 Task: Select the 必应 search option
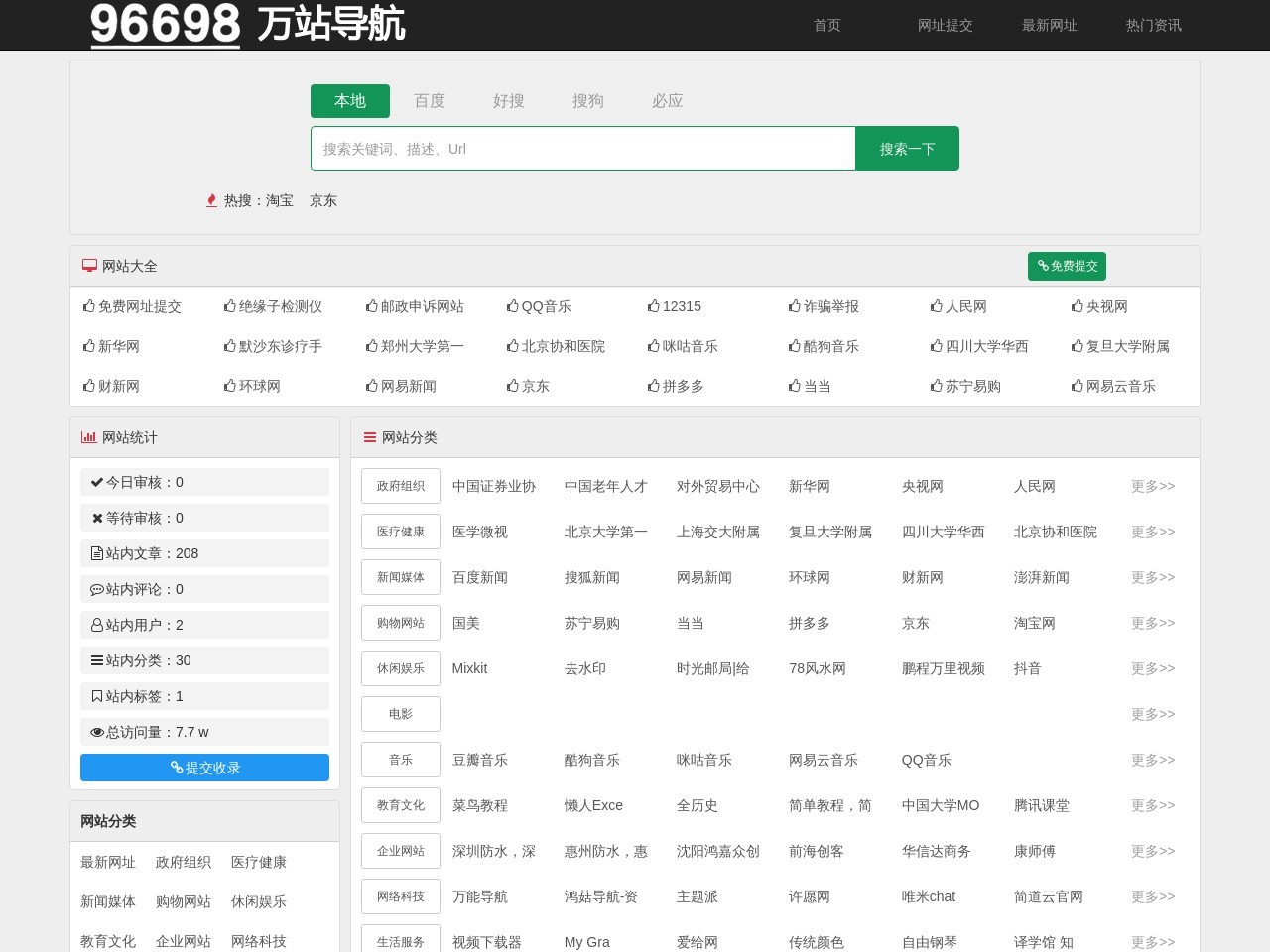(668, 101)
